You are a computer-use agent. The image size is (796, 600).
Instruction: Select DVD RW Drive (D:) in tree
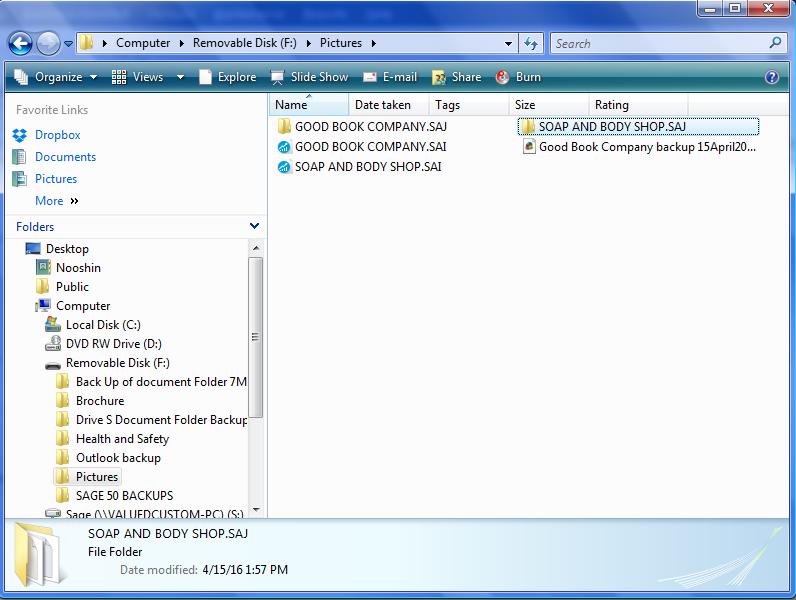(x=113, y=344)
